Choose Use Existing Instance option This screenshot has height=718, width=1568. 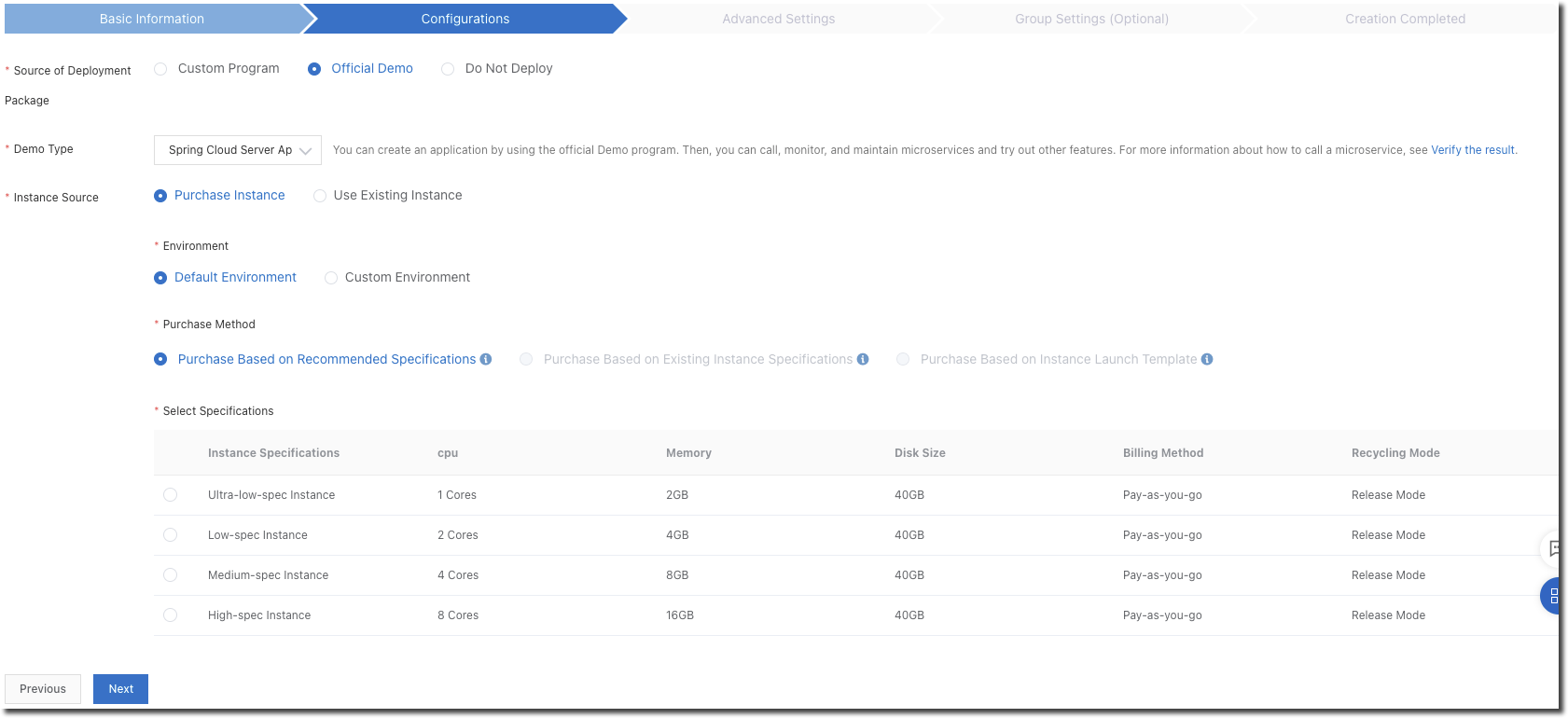click(x=320, y=196)
